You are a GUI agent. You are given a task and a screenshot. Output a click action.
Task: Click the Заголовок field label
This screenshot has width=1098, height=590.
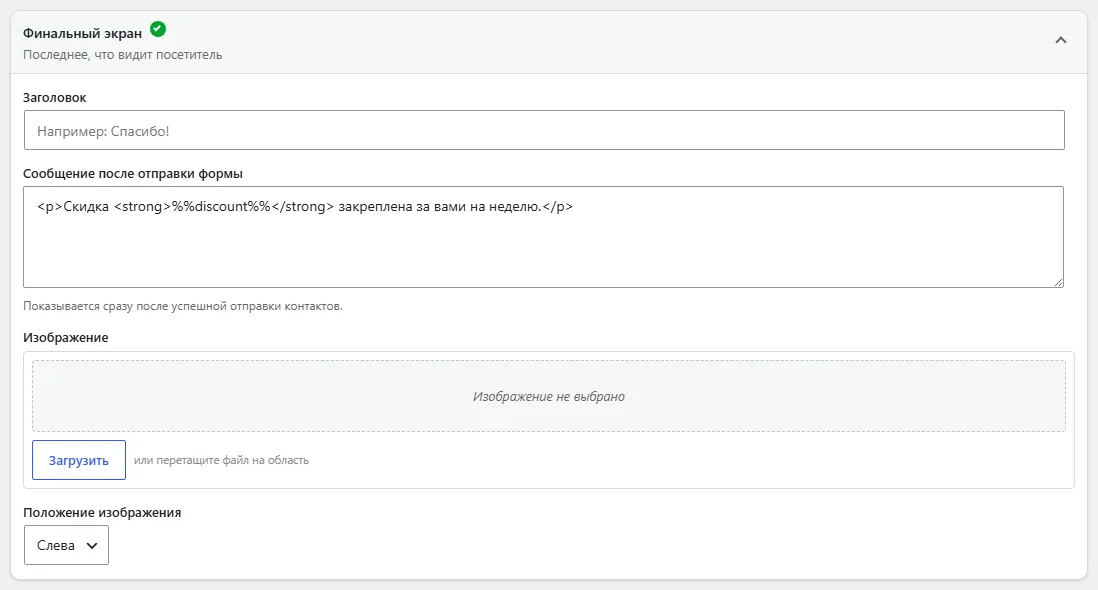click(55, 97)
